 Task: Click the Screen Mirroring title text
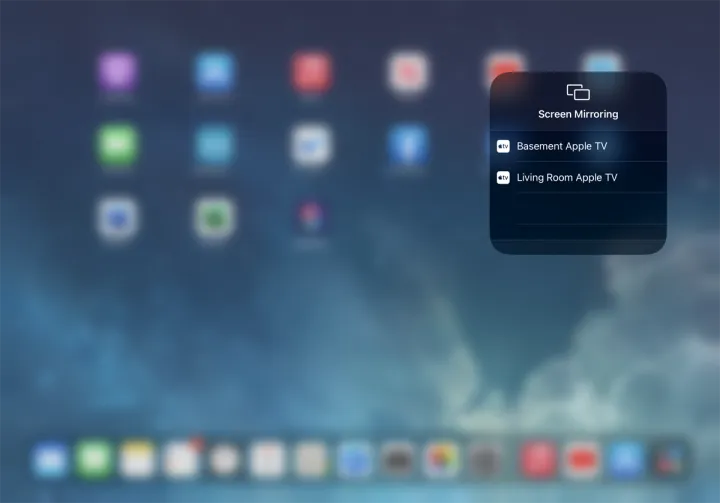tap(578, 114)
